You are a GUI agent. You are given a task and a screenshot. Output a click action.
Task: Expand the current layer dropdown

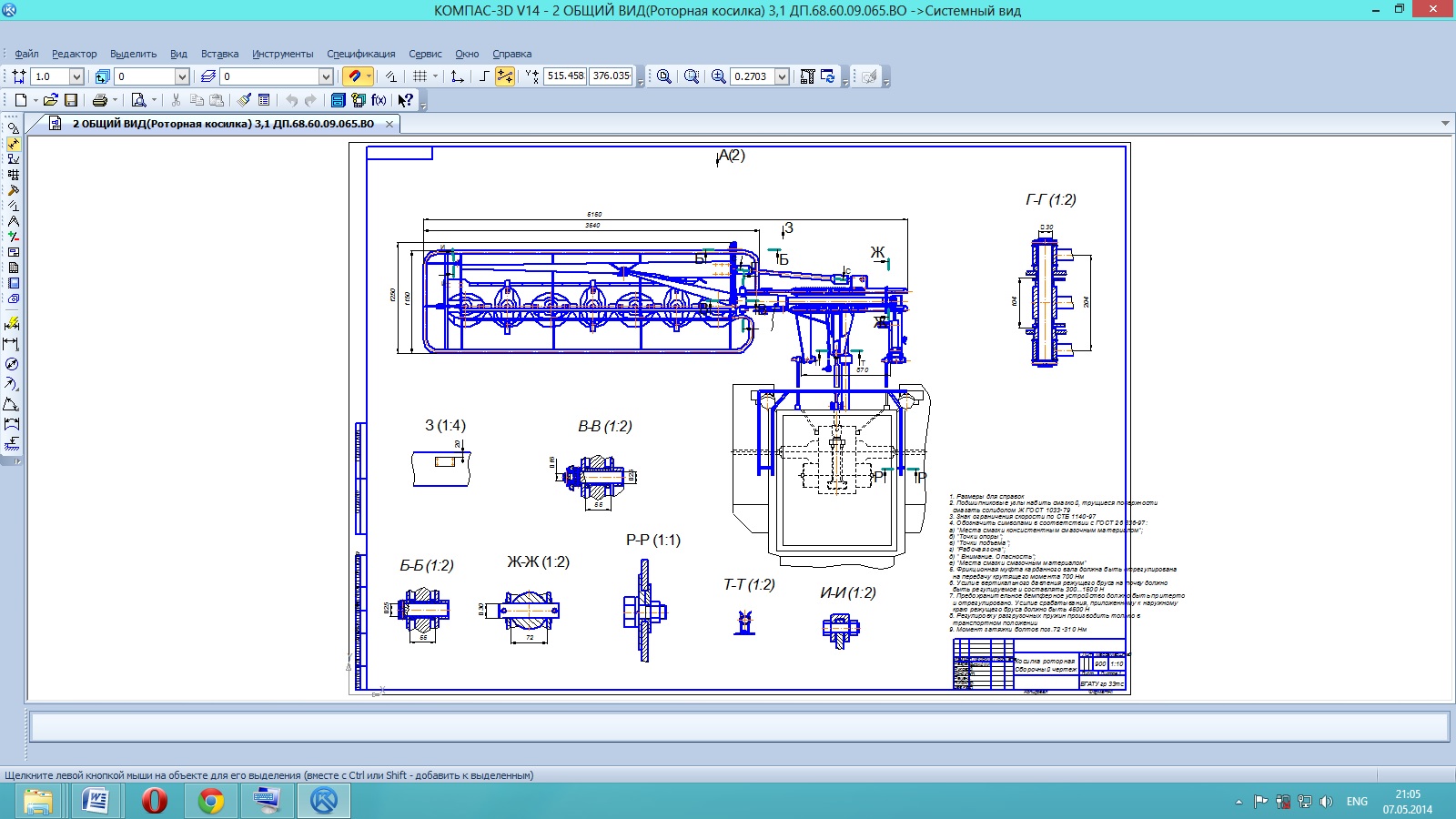point(326,76)
